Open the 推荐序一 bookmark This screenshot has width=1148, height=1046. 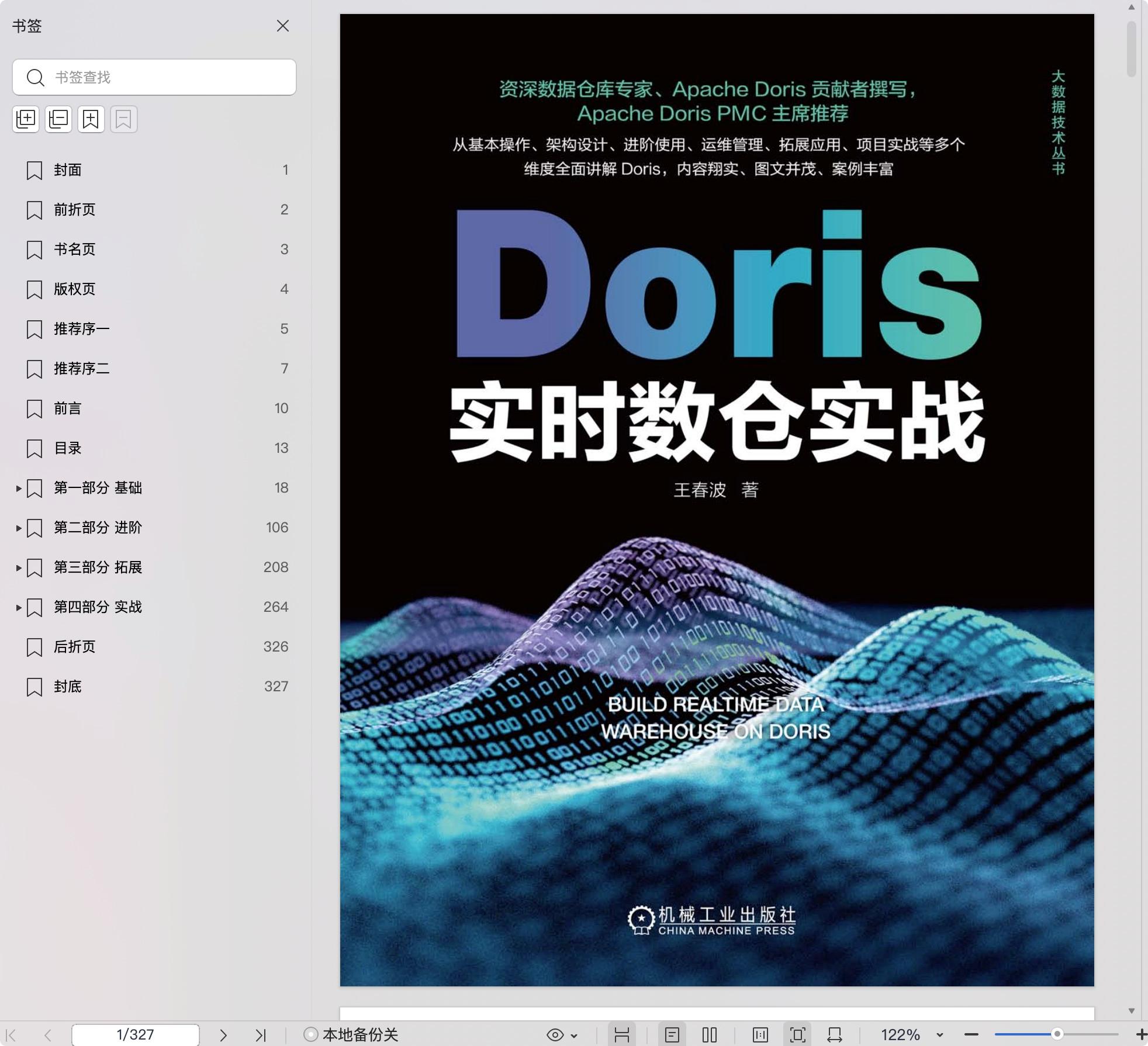(x=82, y=329)
